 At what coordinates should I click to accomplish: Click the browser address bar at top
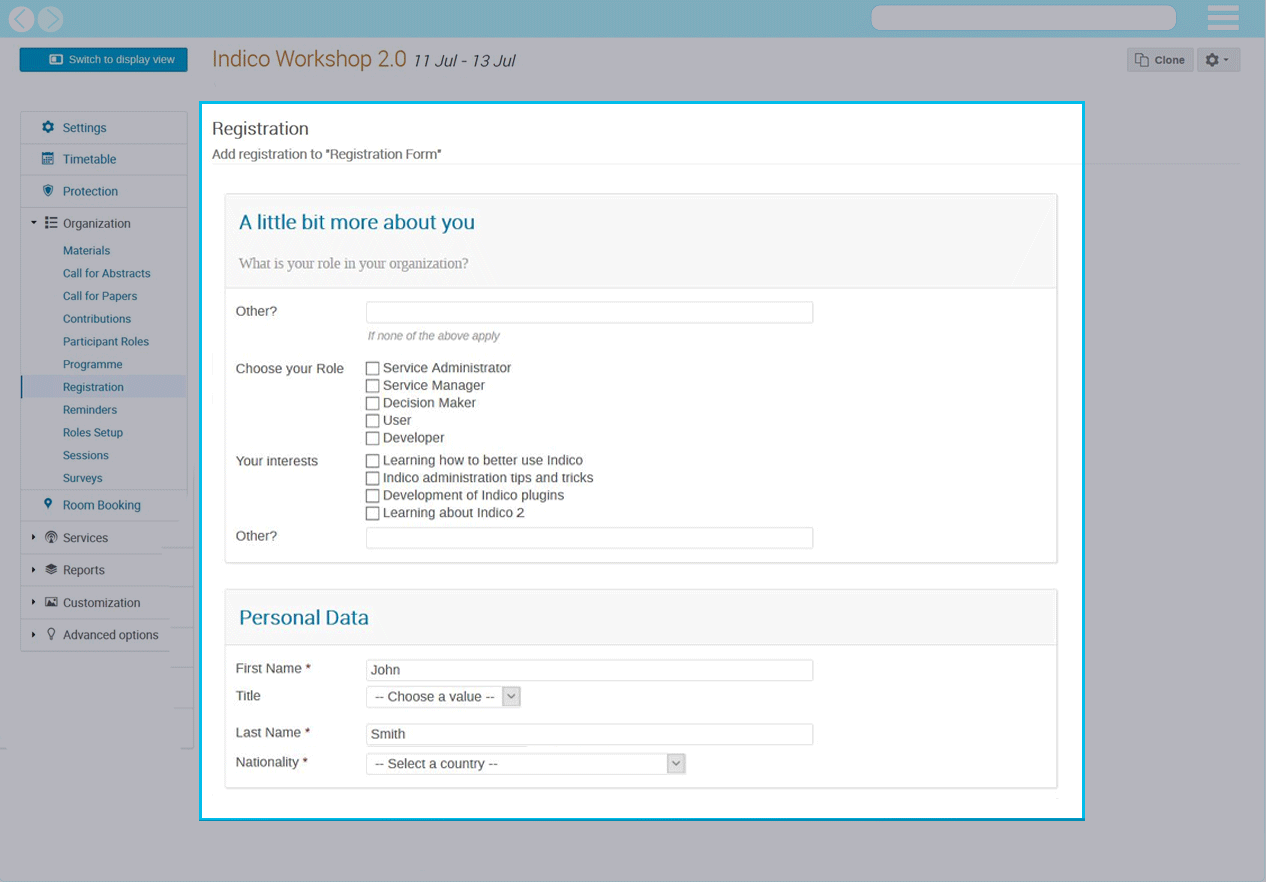[1023, 18]
